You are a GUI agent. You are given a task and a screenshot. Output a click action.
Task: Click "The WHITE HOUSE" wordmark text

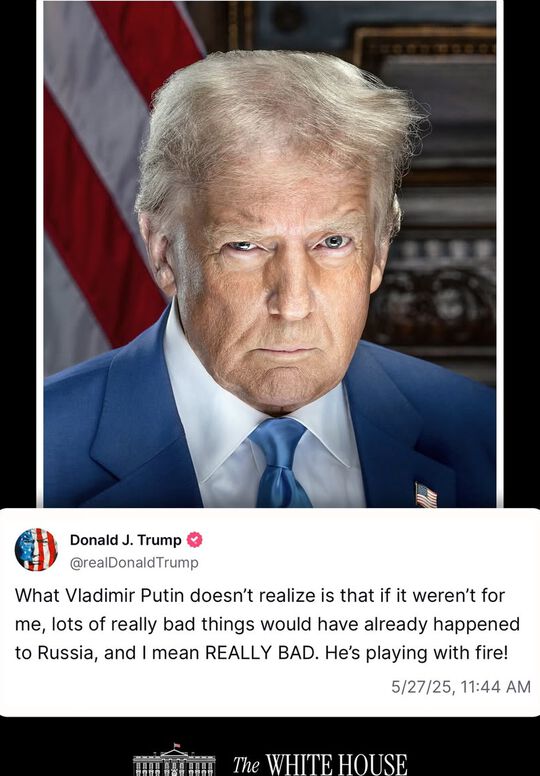[320, 764]
